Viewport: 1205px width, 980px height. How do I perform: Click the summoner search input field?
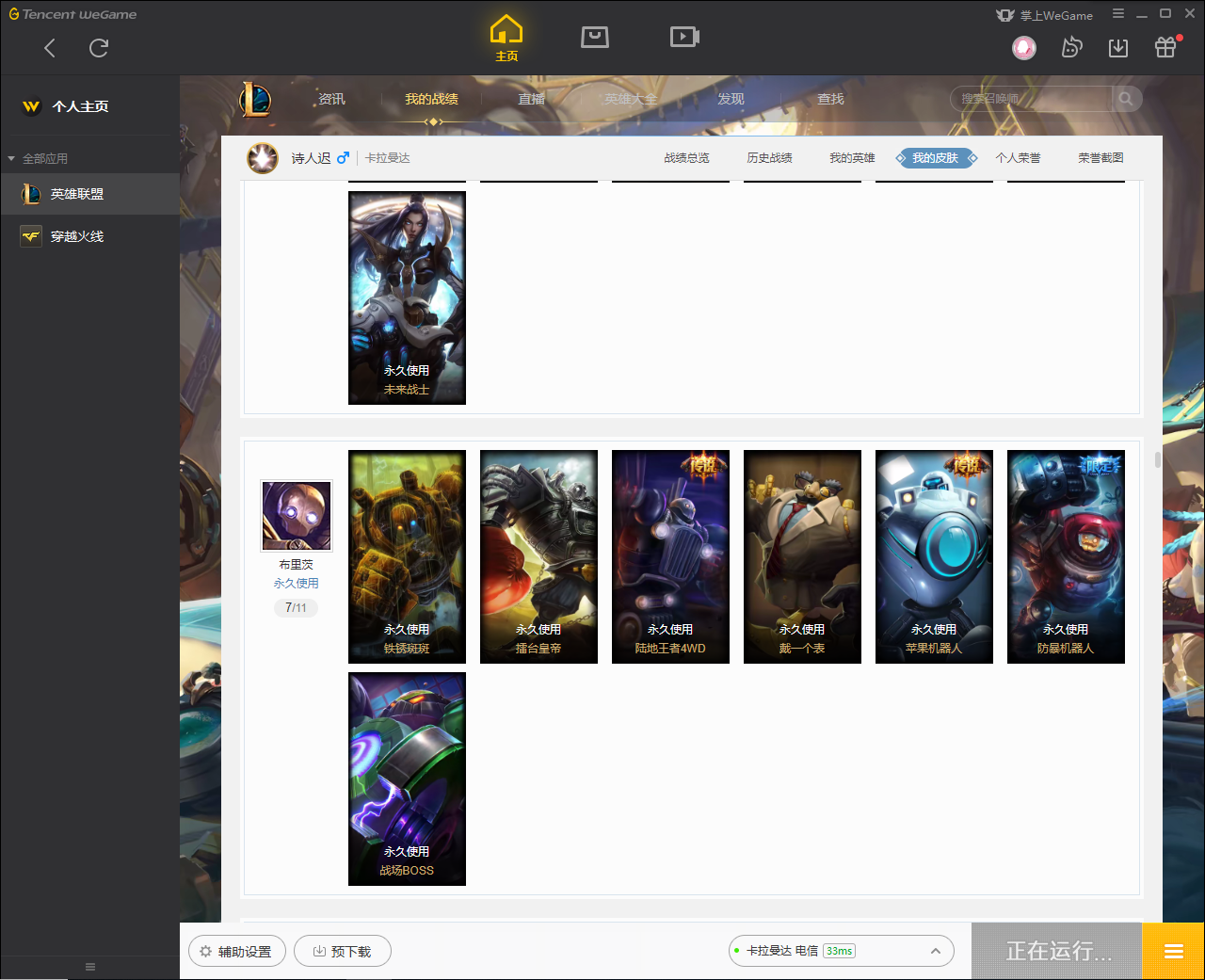click(x=1033, y=99)
